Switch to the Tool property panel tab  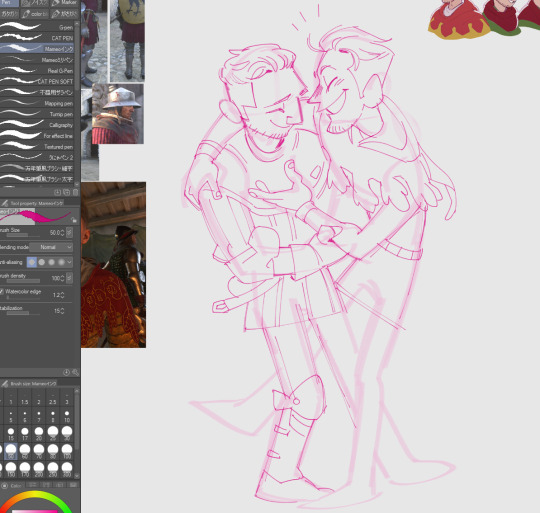point(32,203)
